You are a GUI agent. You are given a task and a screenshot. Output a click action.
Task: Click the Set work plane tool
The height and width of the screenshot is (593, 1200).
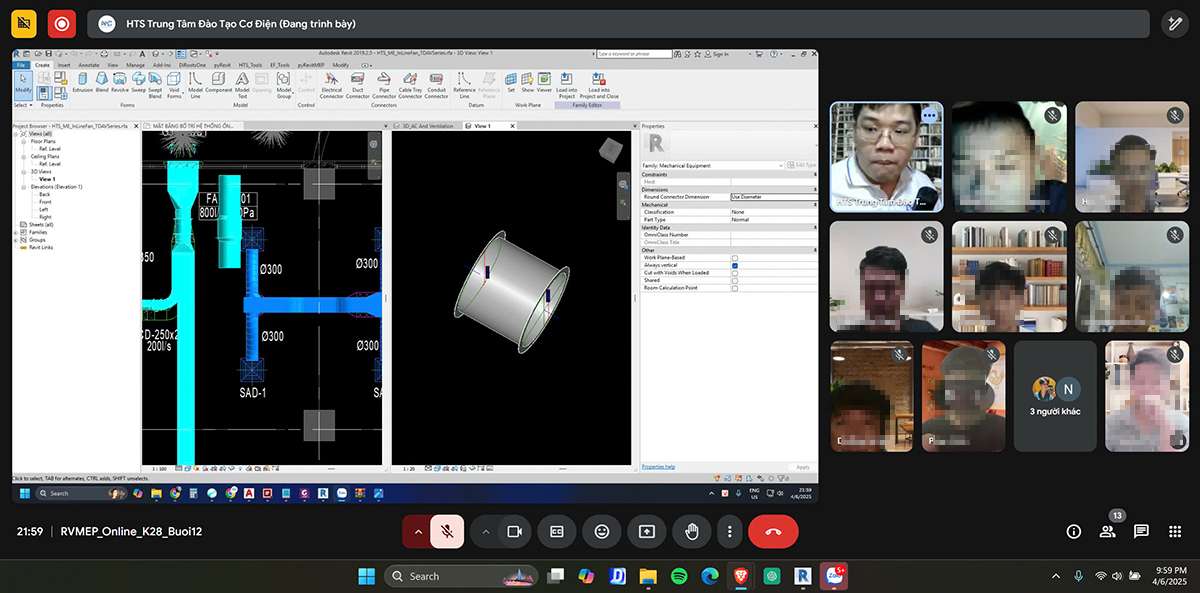(511, 83)
